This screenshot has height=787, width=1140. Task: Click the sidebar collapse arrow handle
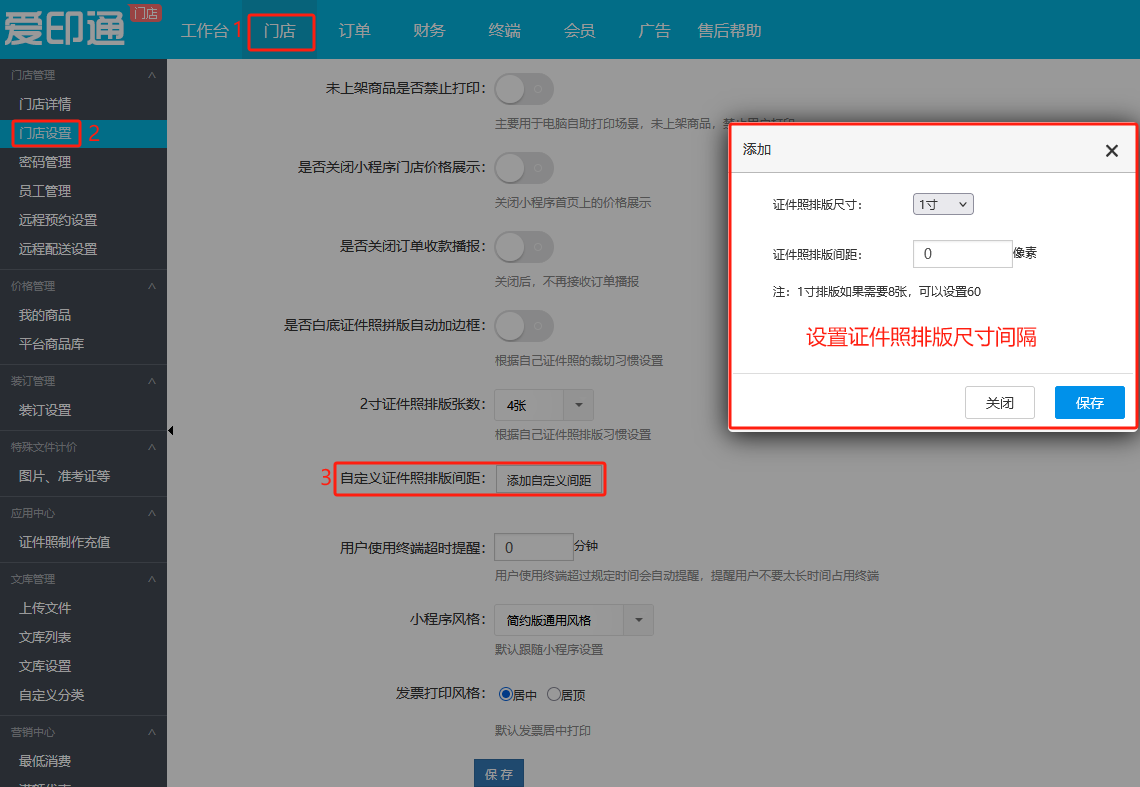point(170,430)
